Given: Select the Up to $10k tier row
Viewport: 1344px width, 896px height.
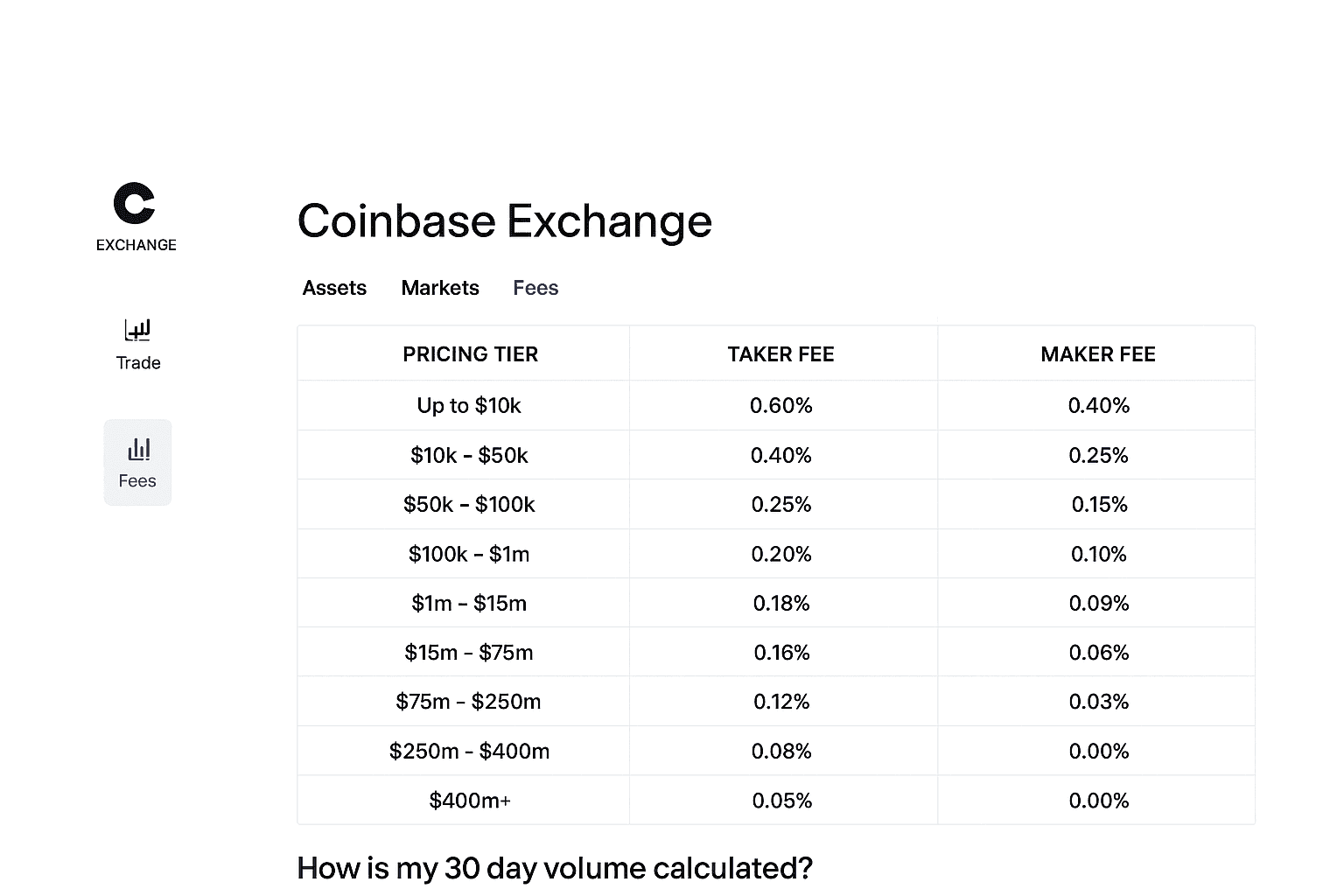Looking at the screenshot, I should point(469,406).
